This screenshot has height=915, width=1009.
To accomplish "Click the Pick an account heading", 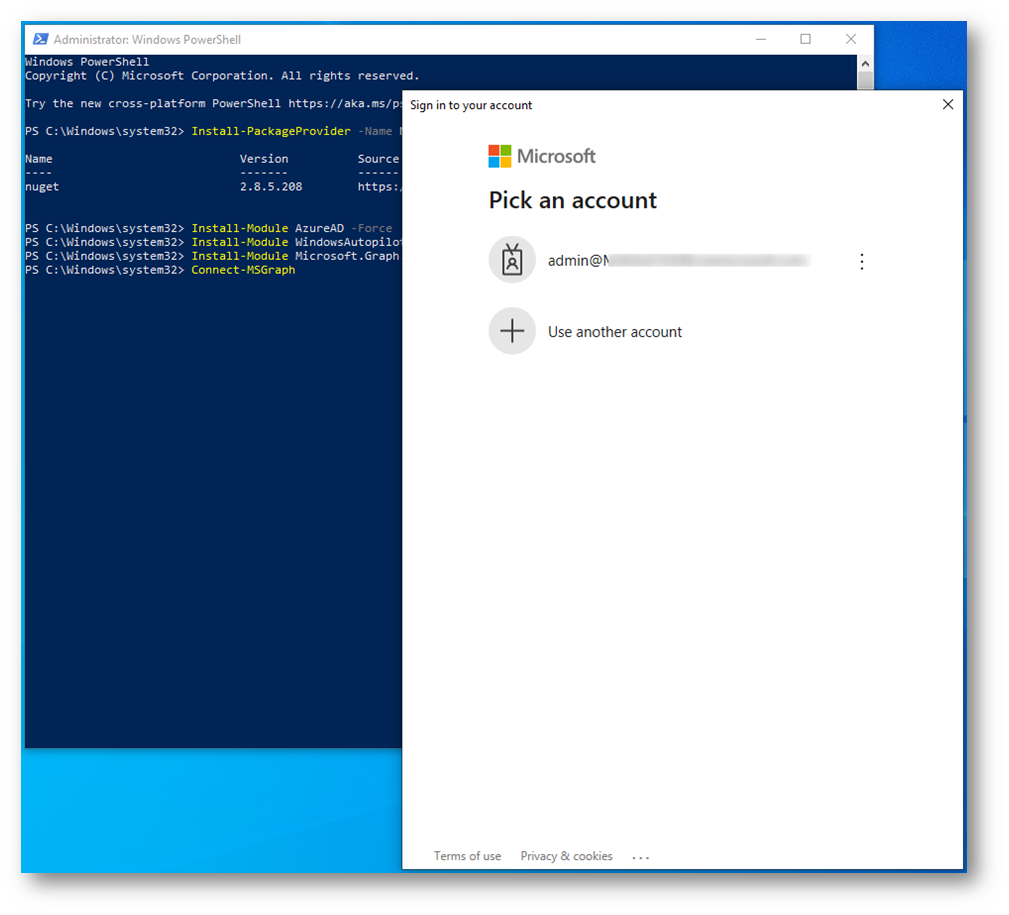I will [x=573, y=200].
